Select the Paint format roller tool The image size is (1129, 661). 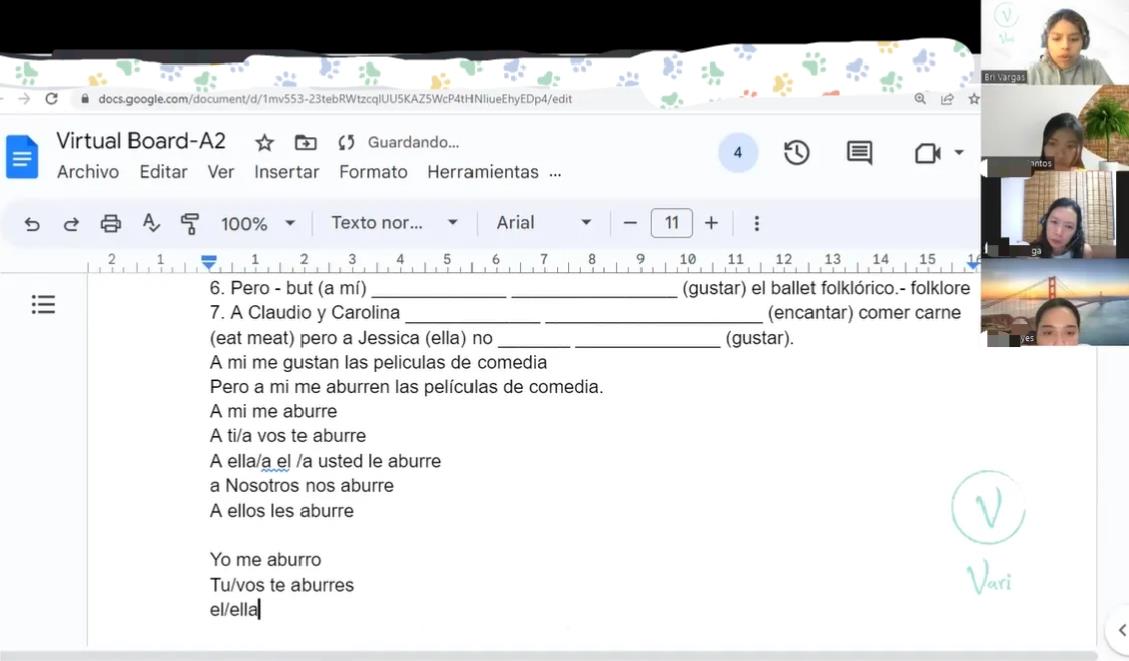190,223
